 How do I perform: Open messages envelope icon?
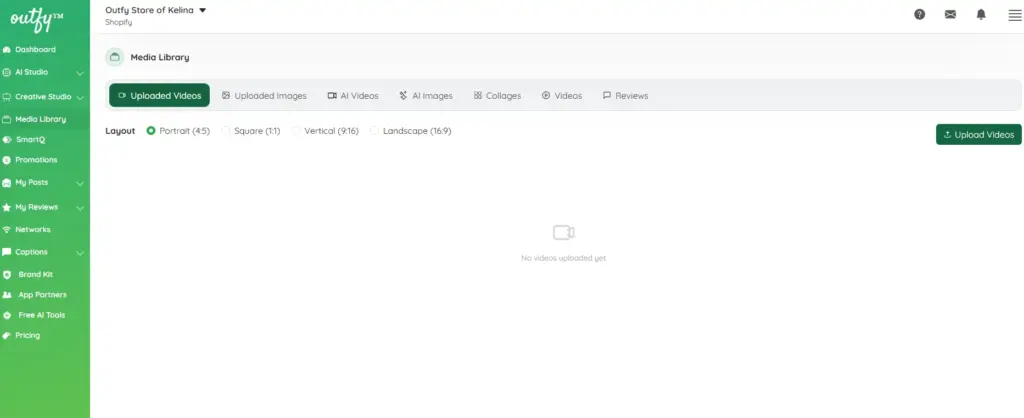click(x=950, y=14)
